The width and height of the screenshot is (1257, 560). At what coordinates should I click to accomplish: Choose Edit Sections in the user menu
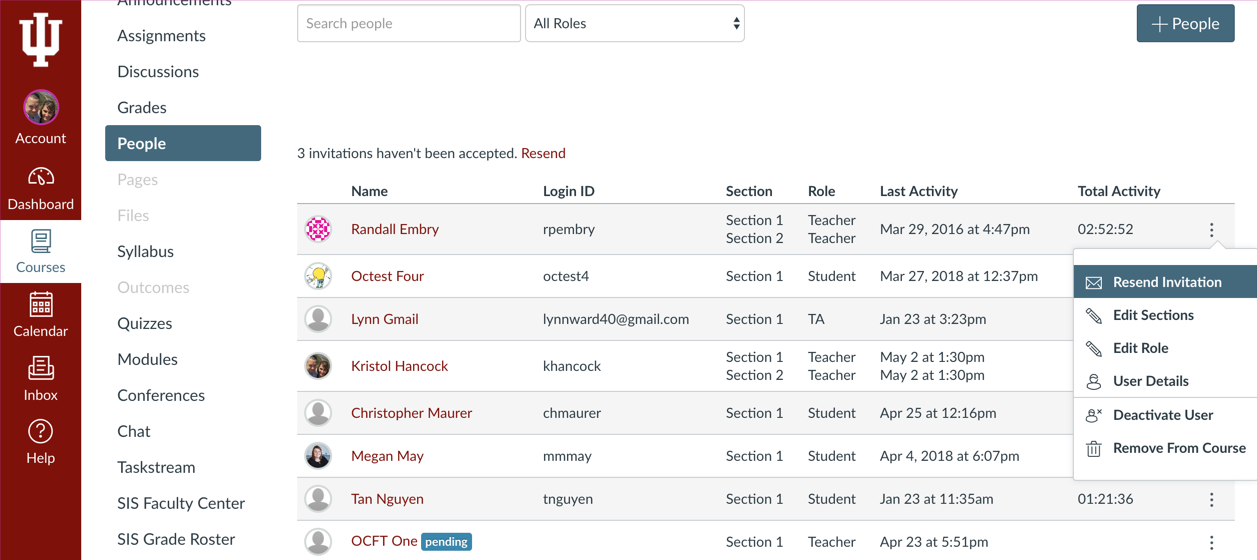(1165, 315)
